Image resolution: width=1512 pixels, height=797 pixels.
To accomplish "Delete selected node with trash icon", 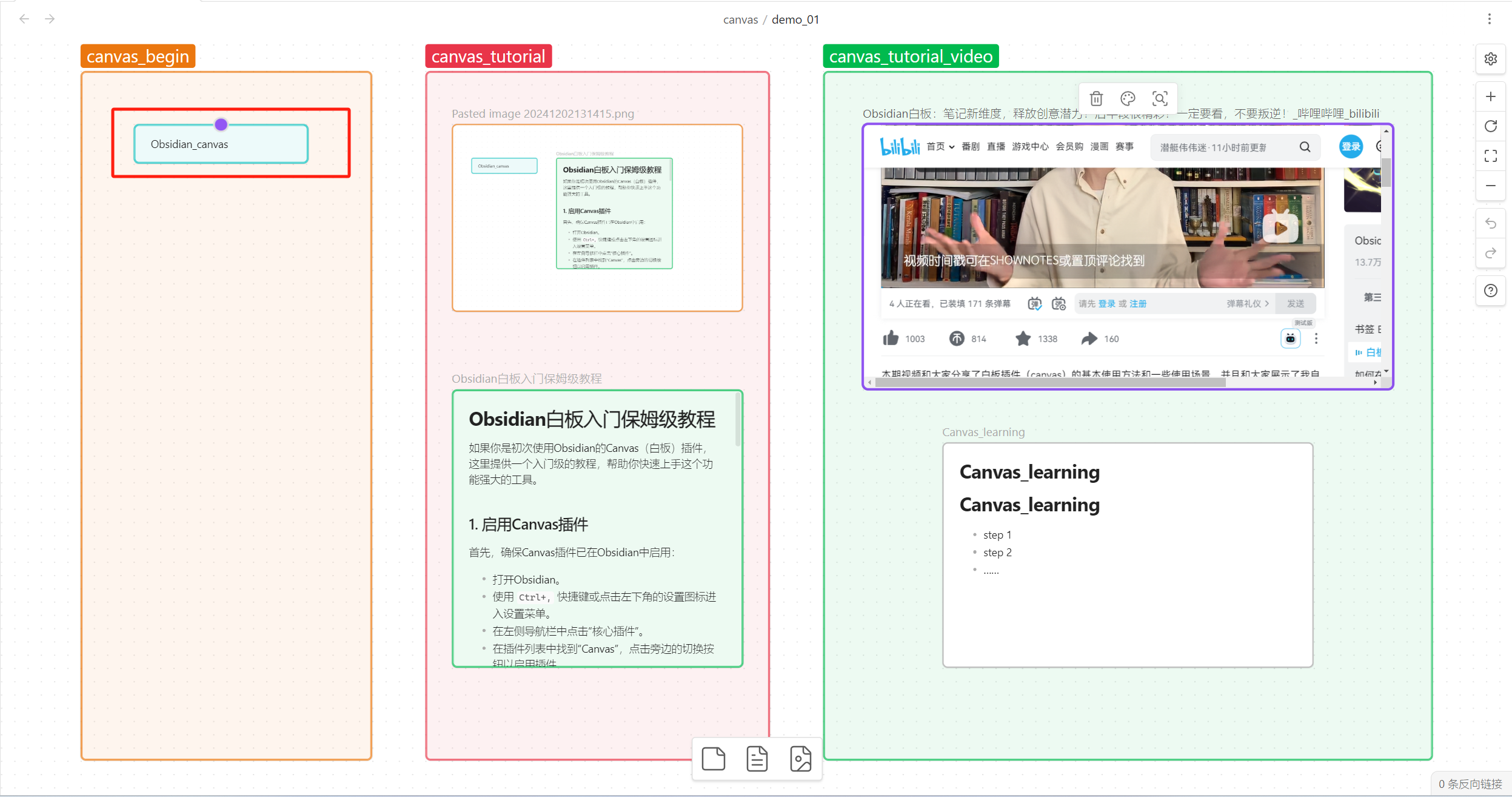I will pos(1096,98).
